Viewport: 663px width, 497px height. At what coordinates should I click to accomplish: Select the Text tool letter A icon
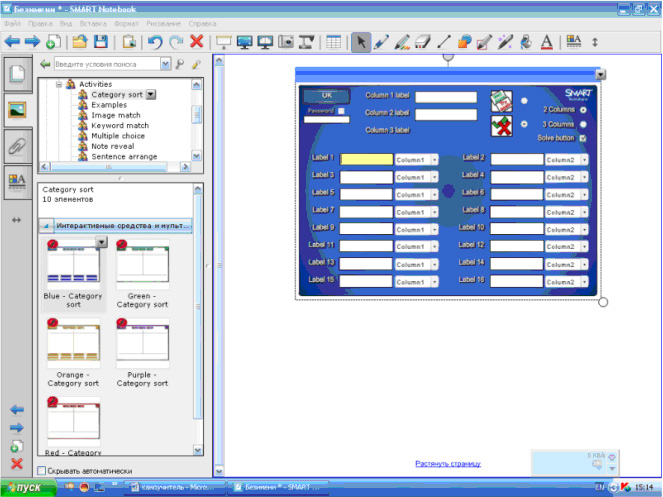546,42
